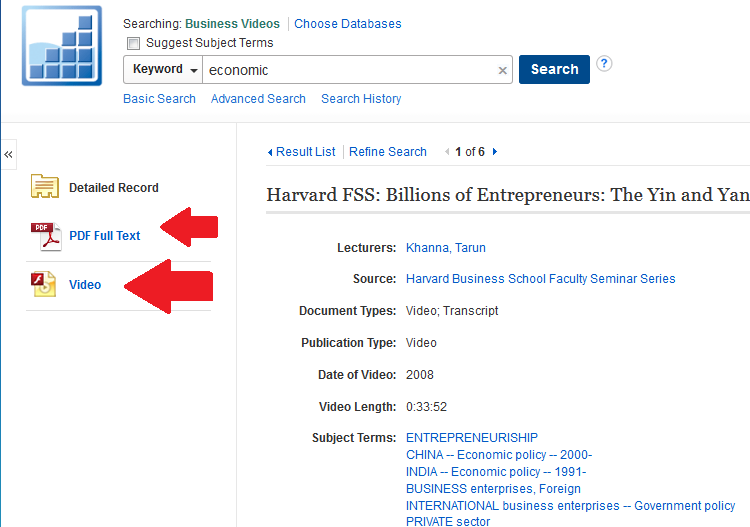Select ENTREPRENEURSHIP subject term
This screenshot has height=527, width=750.
[x=472, y=437]
